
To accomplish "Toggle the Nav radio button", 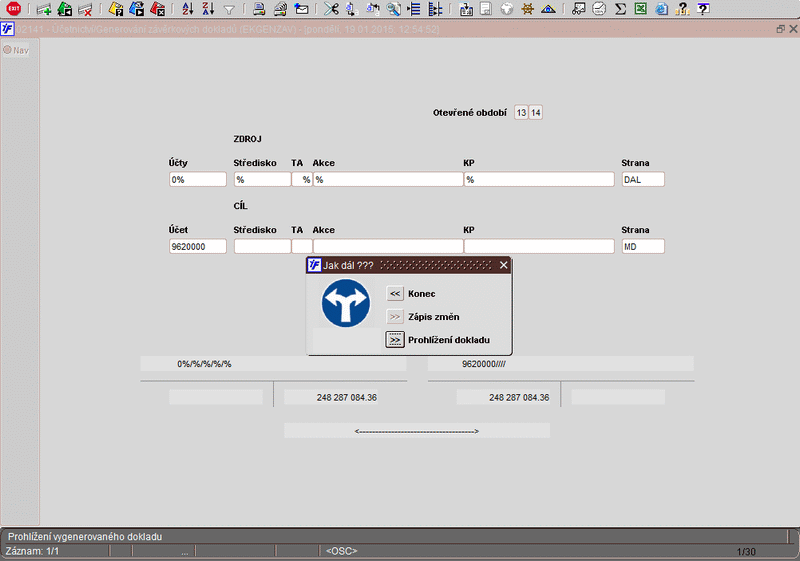I will pyautogui.click(x=7, y=50).
